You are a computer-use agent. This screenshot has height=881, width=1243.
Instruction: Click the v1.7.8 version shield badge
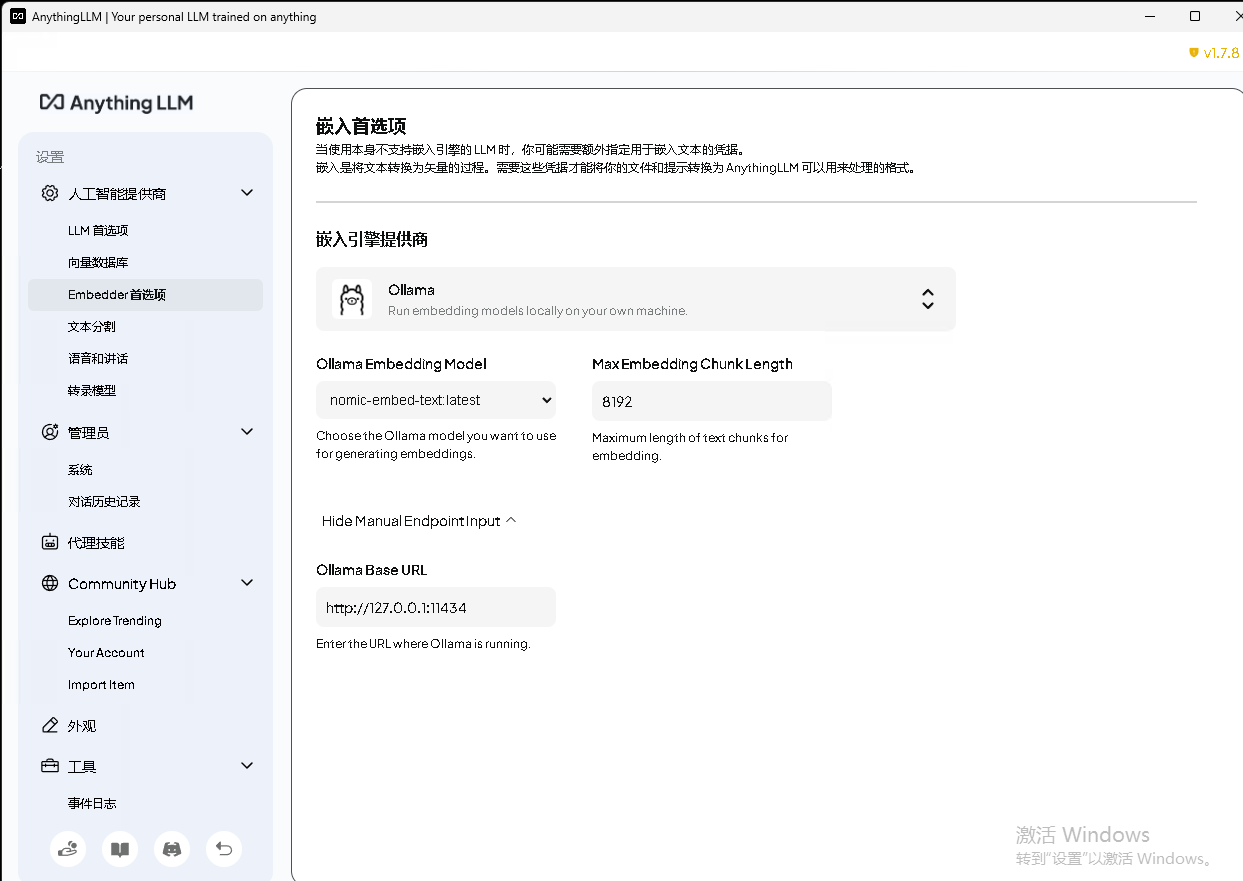pyautogui.click(x=1214, y=53)
